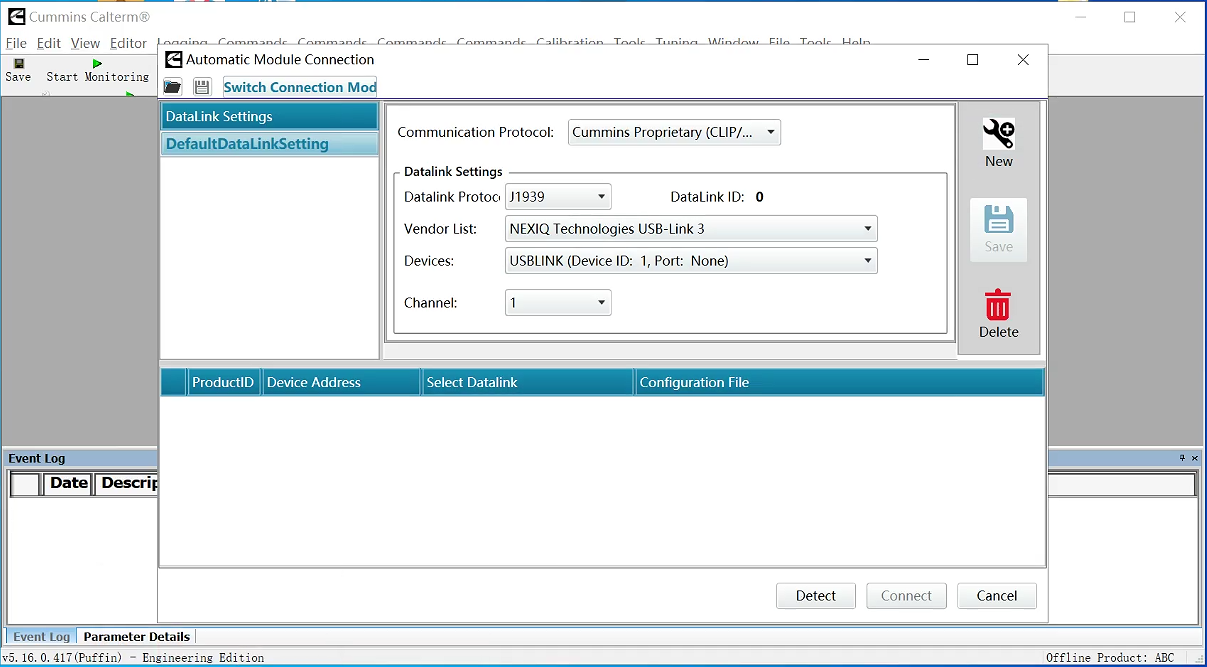1207x667 pixels.
Task: Switch to the Parameter Details tab
Action: [136, 637]
